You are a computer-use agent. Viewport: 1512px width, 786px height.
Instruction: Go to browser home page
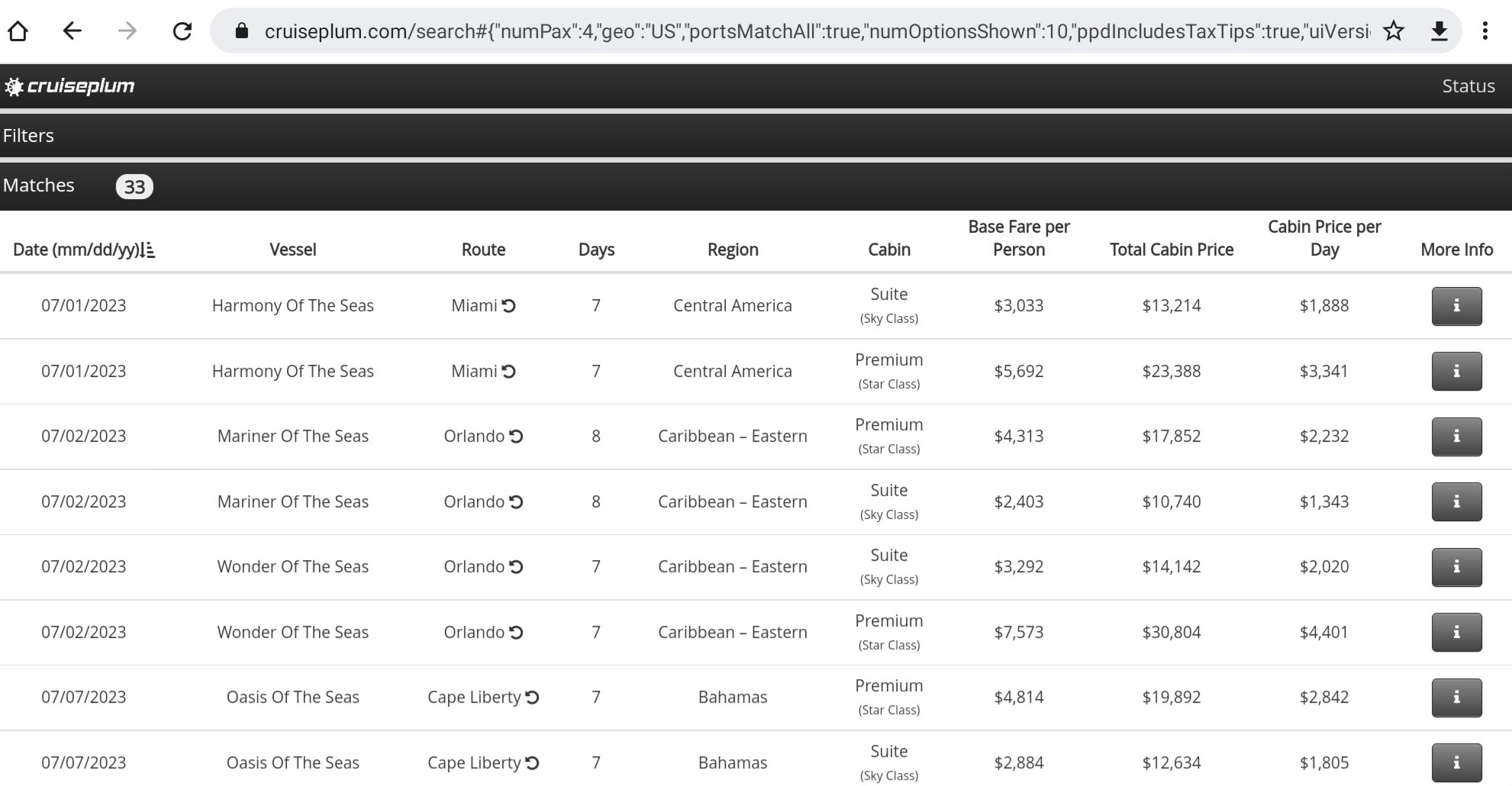click(x=18, y=31)
